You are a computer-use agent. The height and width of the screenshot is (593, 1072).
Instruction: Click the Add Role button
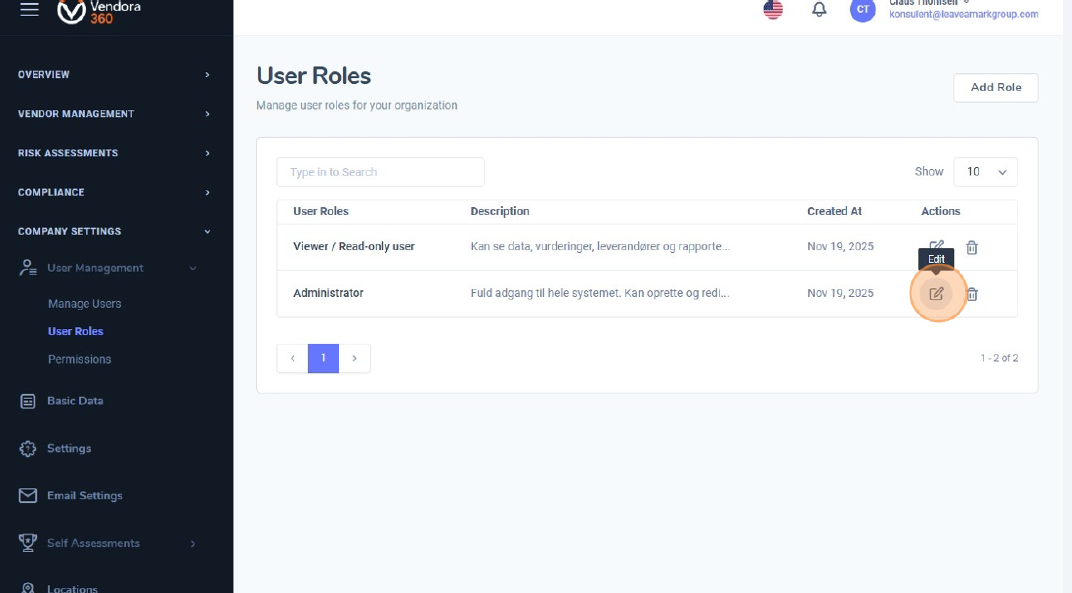[995, 88]
